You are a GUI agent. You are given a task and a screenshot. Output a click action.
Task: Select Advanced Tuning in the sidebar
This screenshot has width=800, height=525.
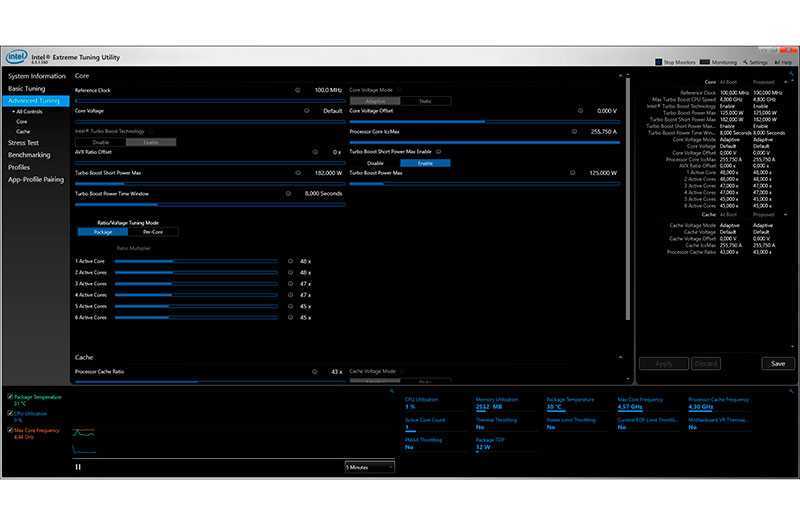34,101
